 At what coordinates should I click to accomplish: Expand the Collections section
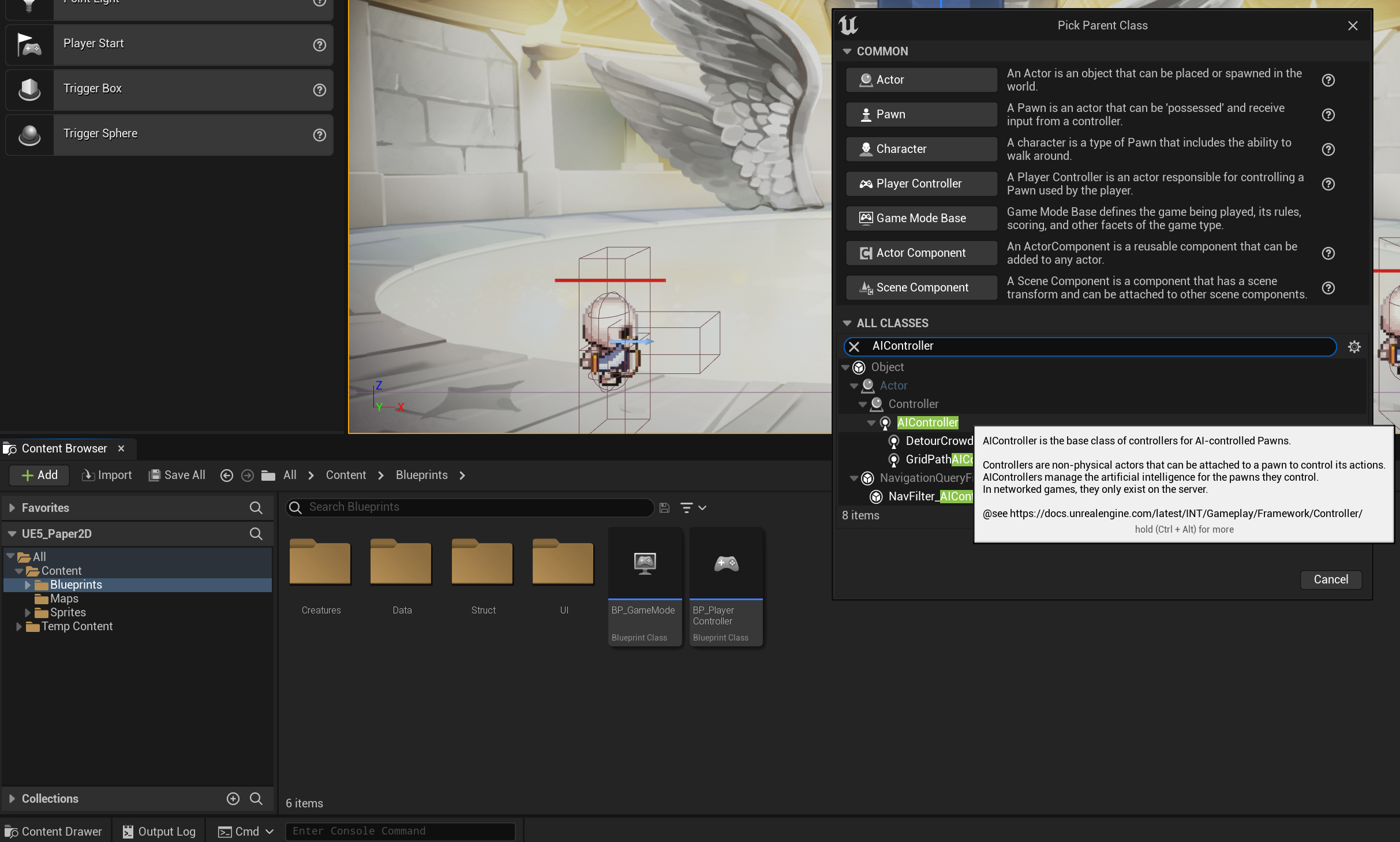pos(12,799)
